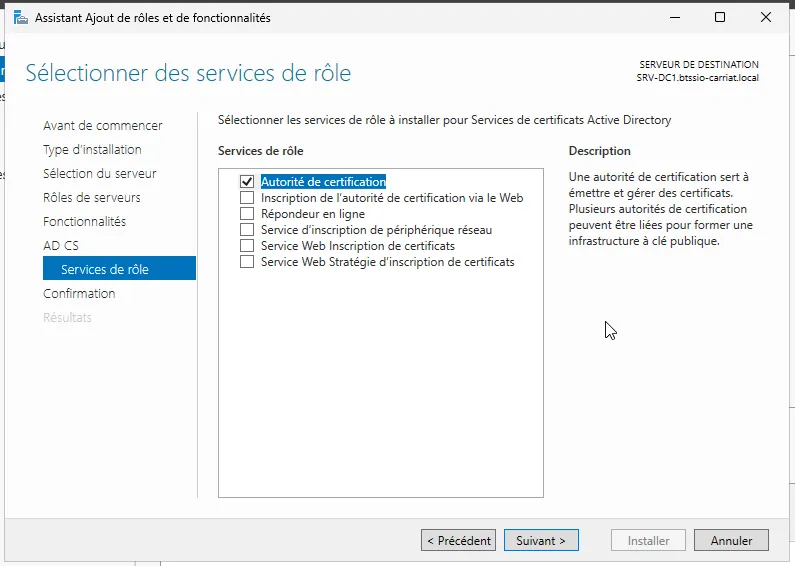Click the Suivant button
The image size is (795, 566).
point(541,541)
